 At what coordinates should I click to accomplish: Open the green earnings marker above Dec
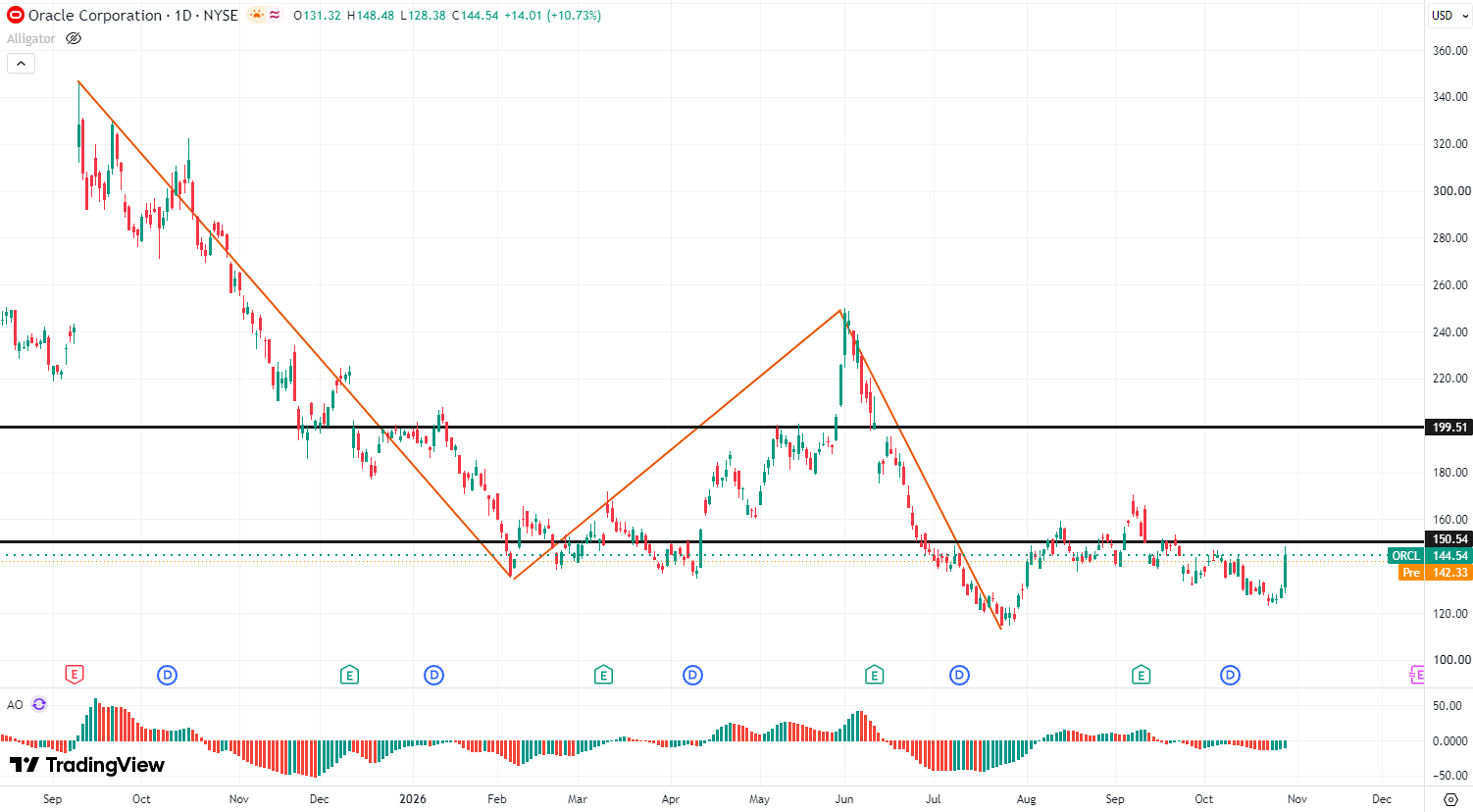point(349,674)
